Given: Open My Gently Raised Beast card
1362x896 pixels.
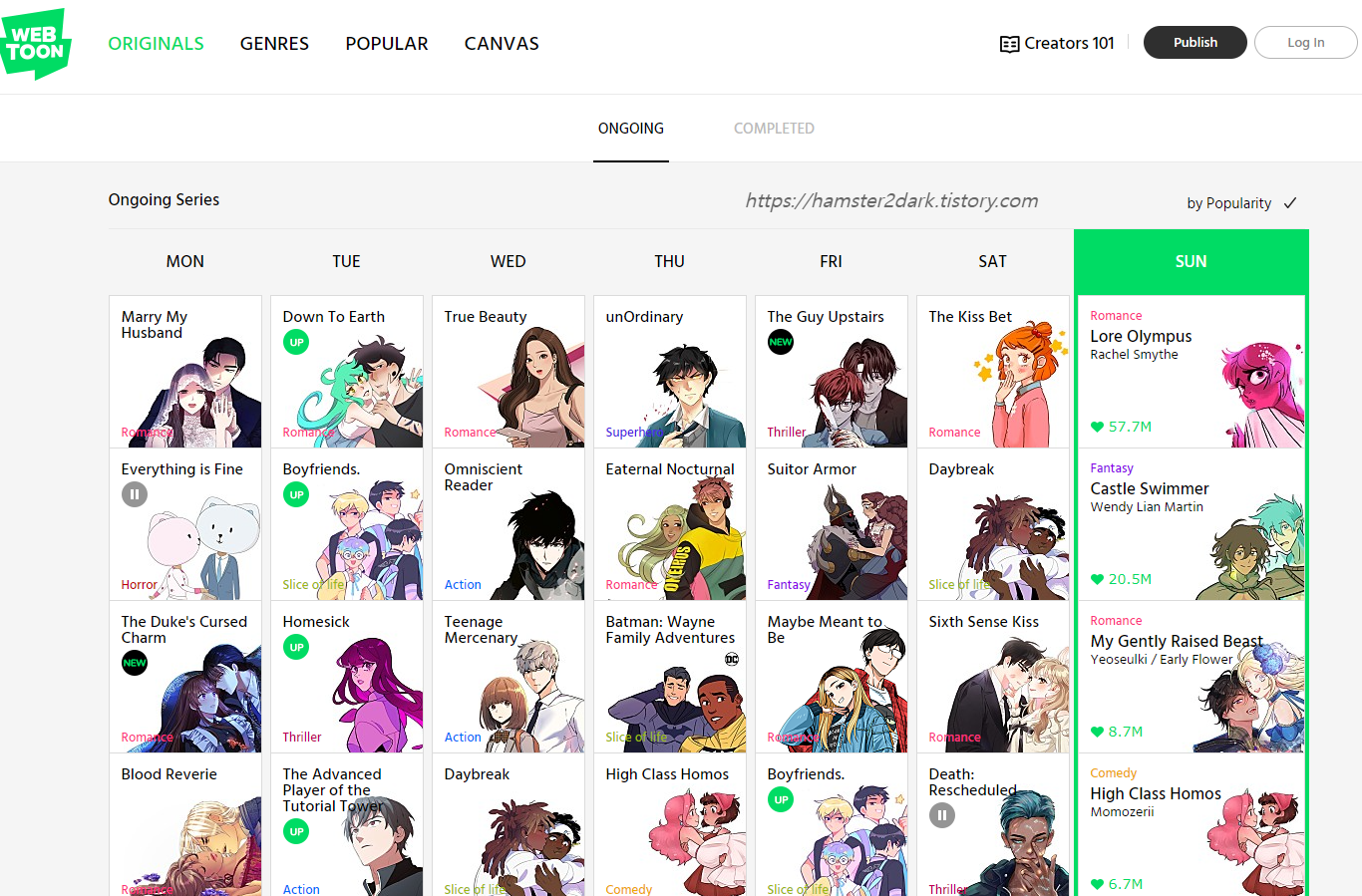Looking at the screenshot, I should pos(1192,677).
